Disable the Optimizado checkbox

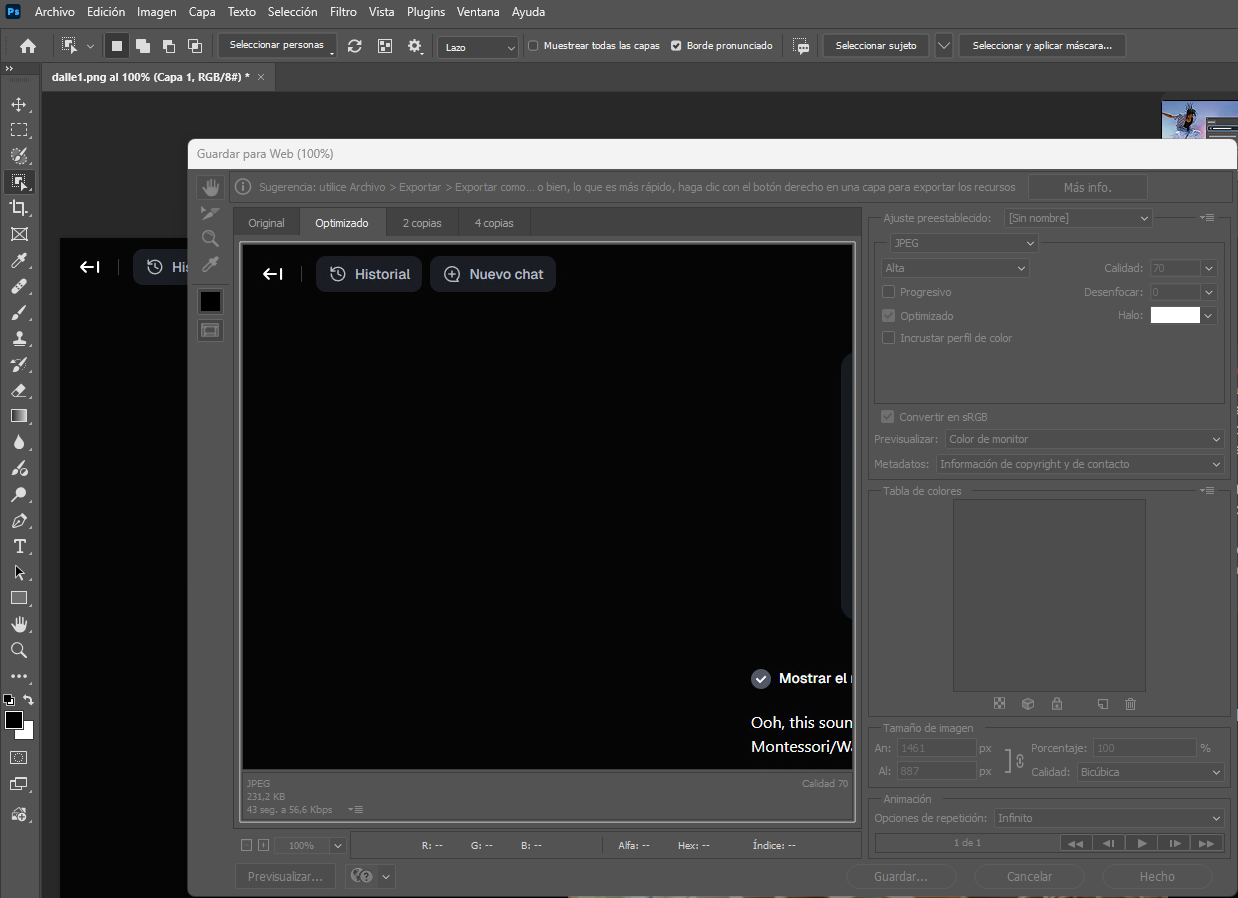[x=888, y=315]
